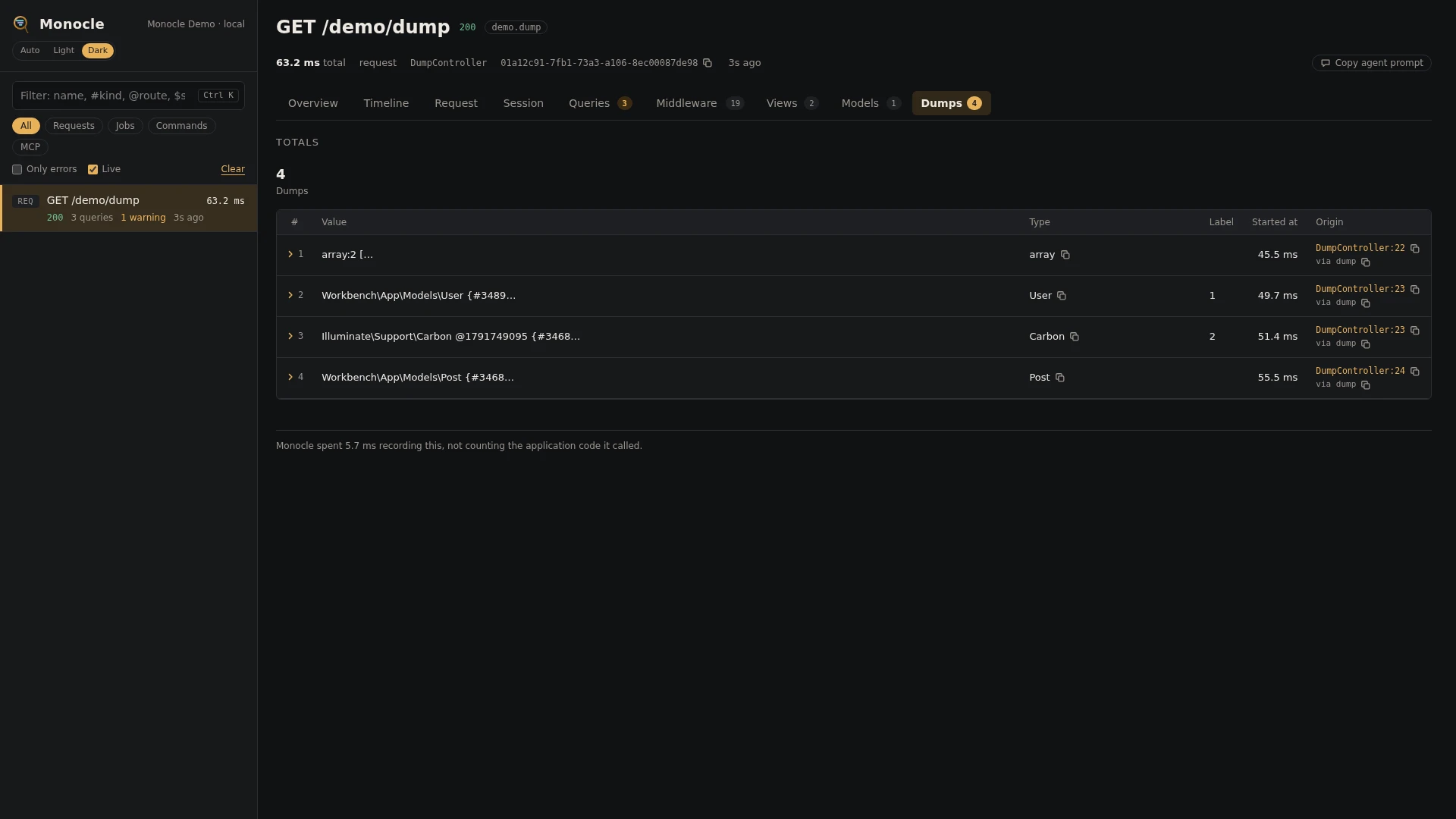This screenshot has width=1456, height=819.
Task: Filter by Jobs
Action: 125,126
